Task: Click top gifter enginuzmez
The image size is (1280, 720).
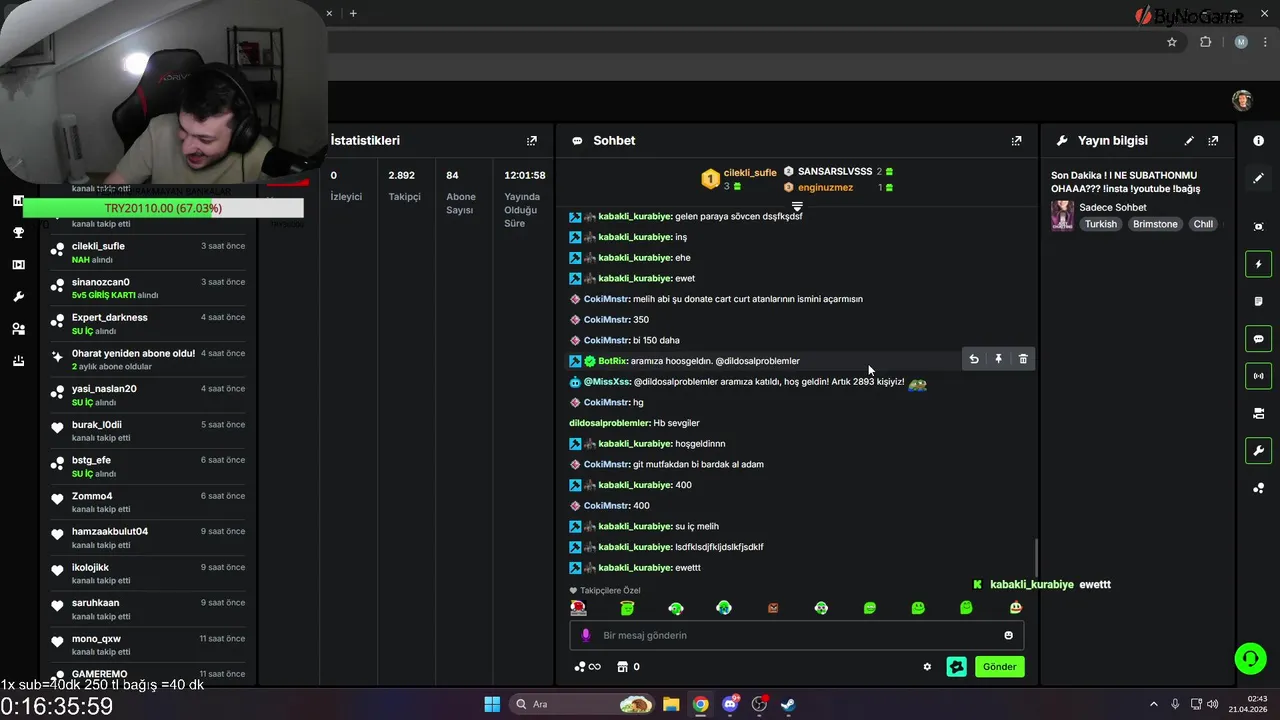Action: [x=825, y=188]
